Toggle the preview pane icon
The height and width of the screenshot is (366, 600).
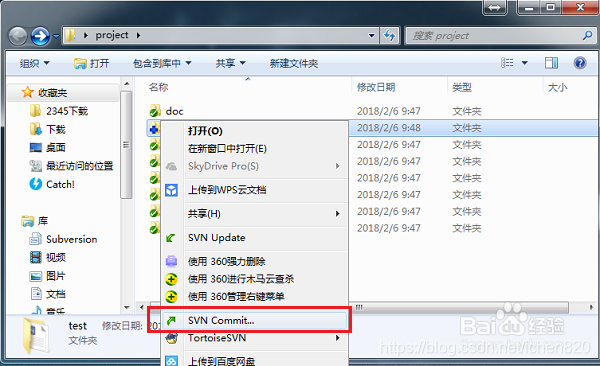551,63
